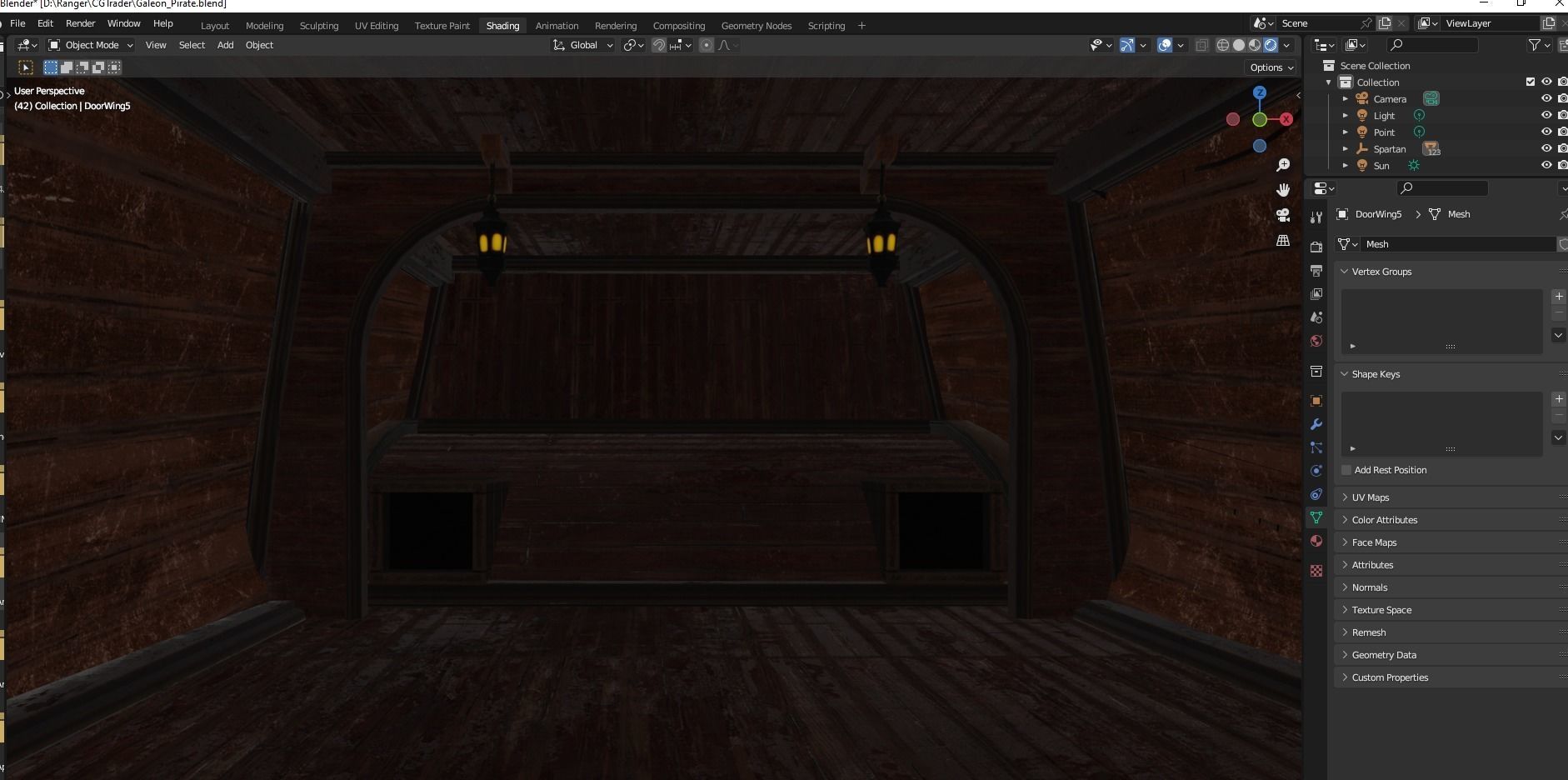The height and width of the screenshot is (780, 1568).
Task: Add a new vertex group with plus
Action: tap(1559, 297)
